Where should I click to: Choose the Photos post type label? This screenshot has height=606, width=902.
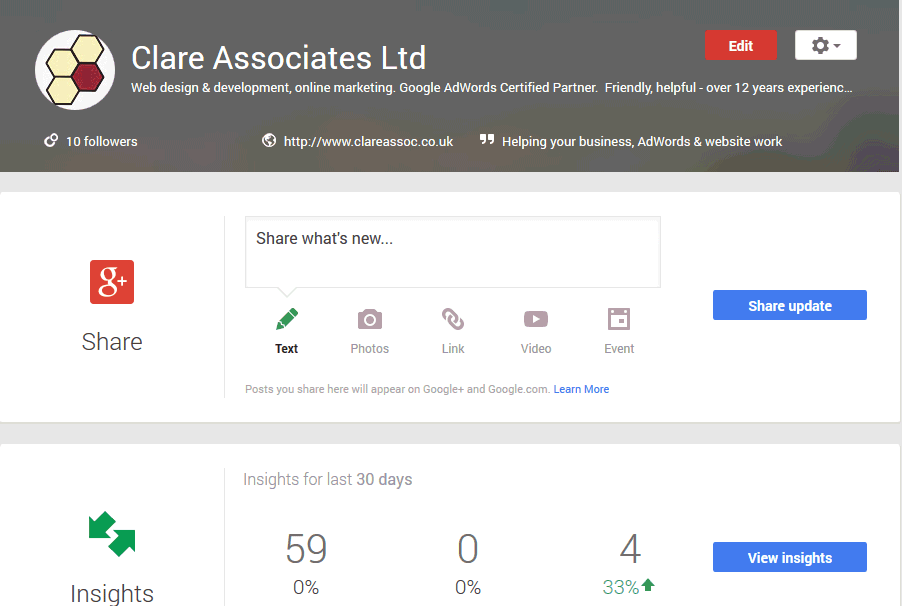point(370,349)
